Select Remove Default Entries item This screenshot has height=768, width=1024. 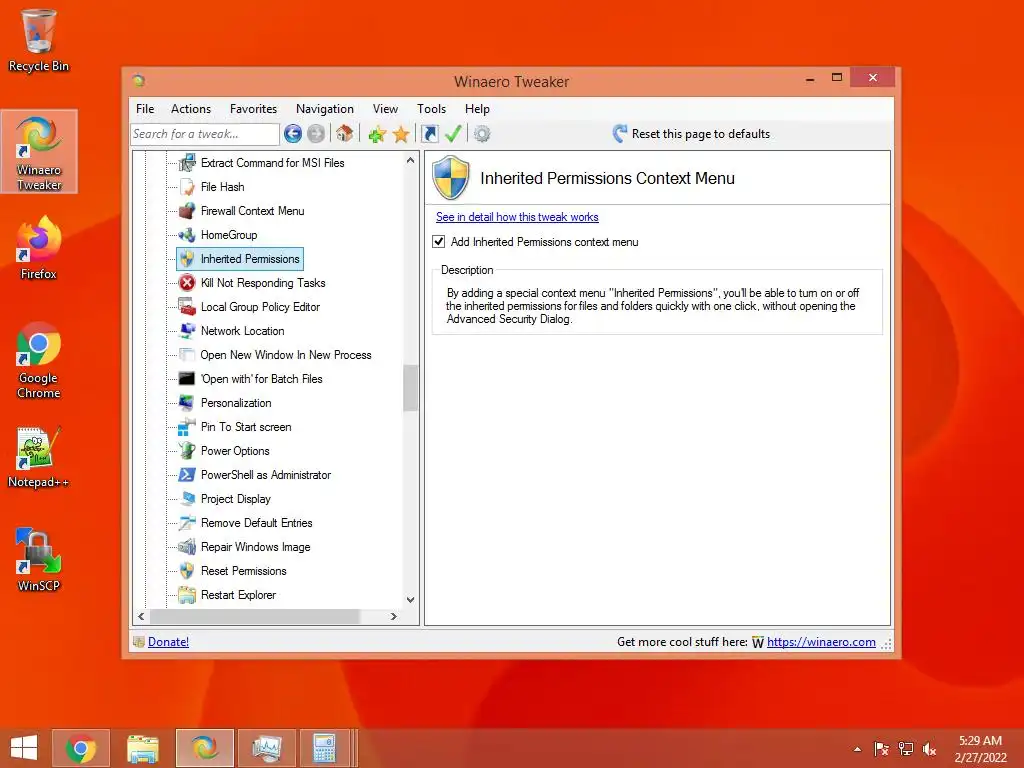tap(257, 523)
